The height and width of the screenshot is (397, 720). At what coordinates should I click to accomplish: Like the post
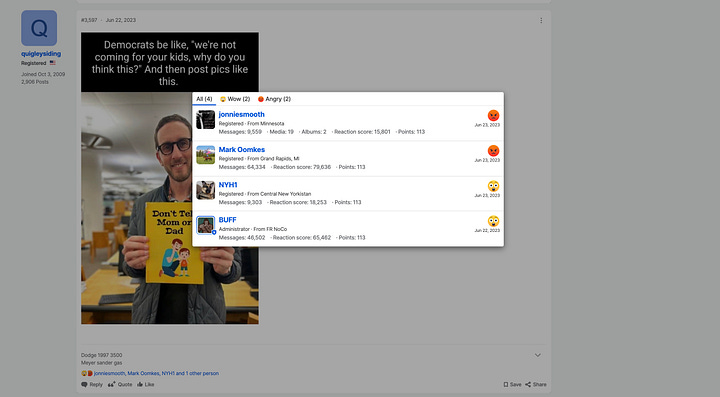coord(146,385)
